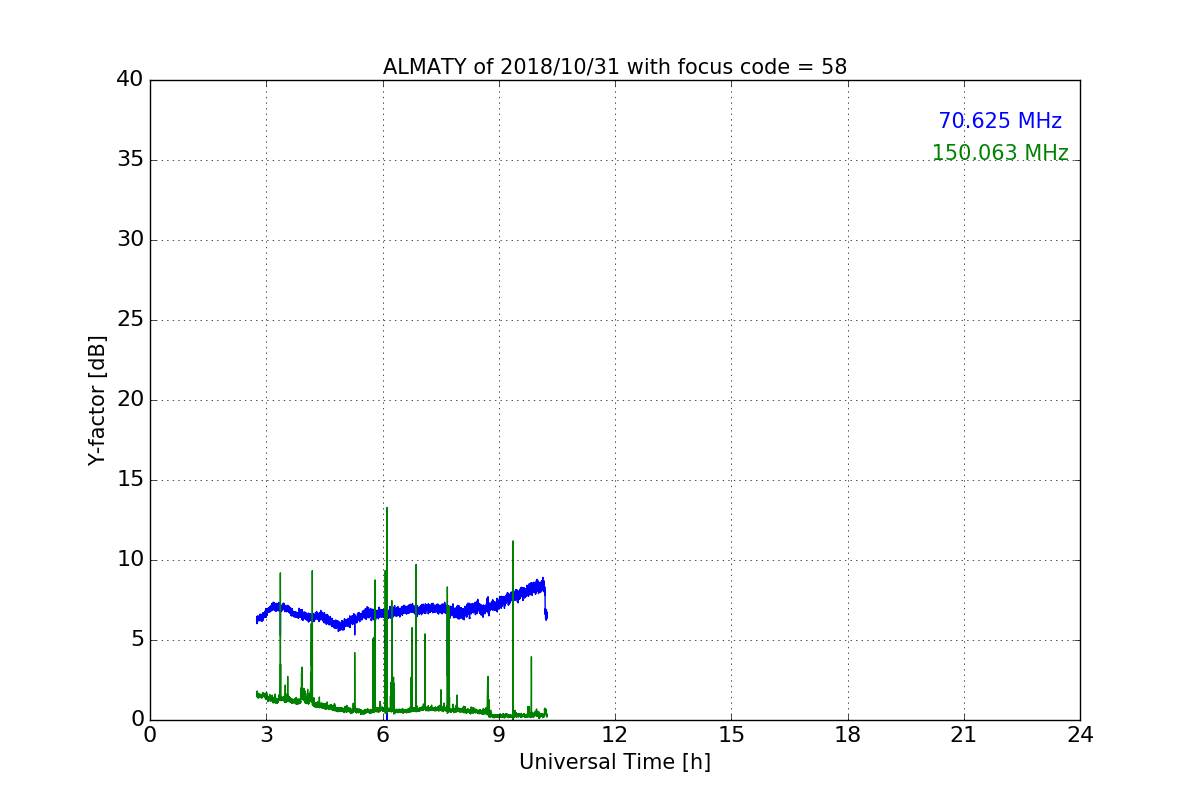Click the "Y-factor [dB]" axis label
Image resolution: width=1200 pixels, height=800 pixels.
pyautogui.click(x=97, y=400)
